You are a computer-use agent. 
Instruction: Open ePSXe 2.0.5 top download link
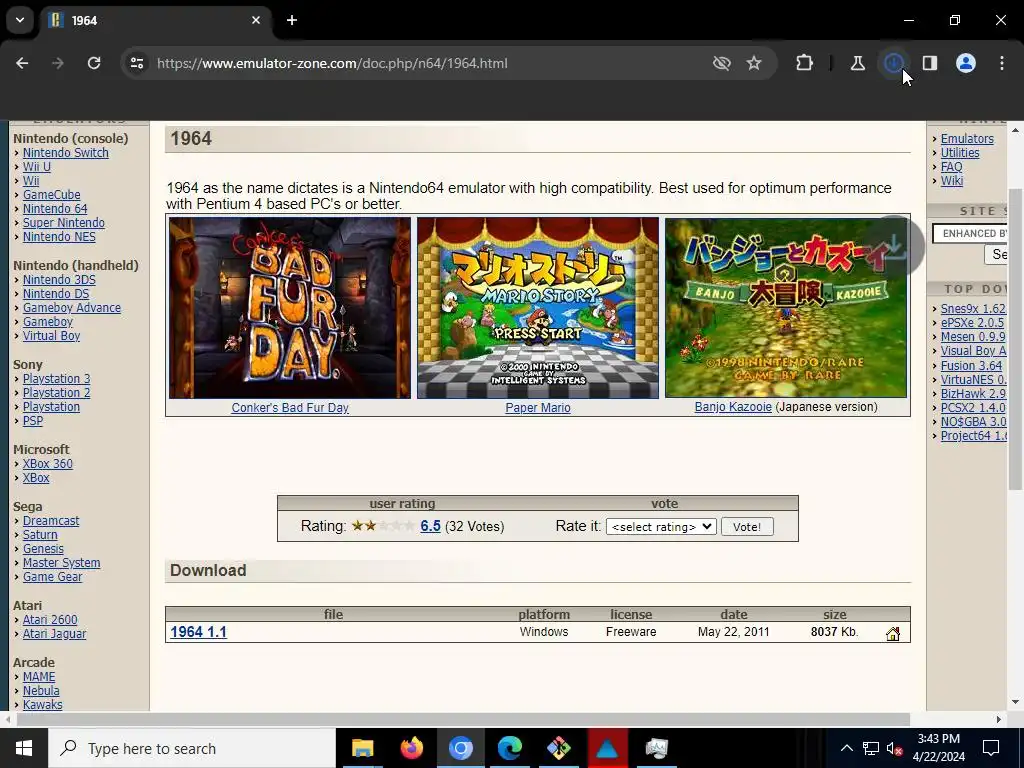pos(972,323)
